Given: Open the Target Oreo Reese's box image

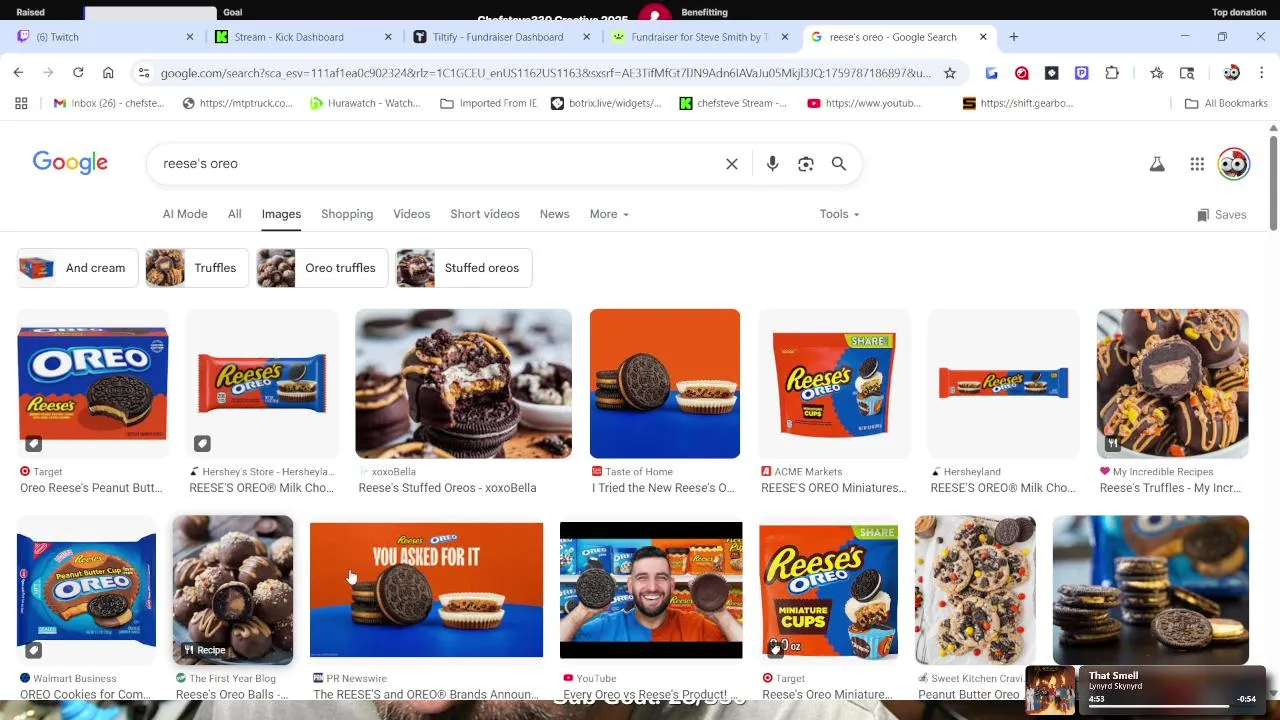Looking at the screenshot, I should (93, 383).
